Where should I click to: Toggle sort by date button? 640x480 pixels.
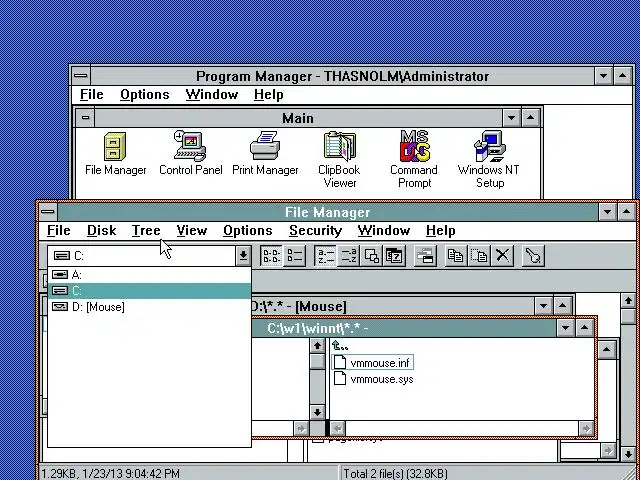click(394, 256)
